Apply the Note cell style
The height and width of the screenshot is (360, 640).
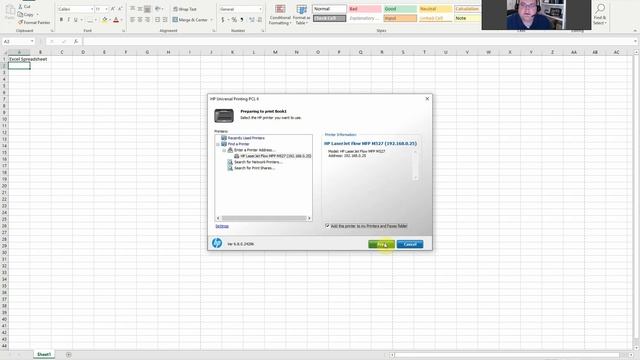(467, 18)
